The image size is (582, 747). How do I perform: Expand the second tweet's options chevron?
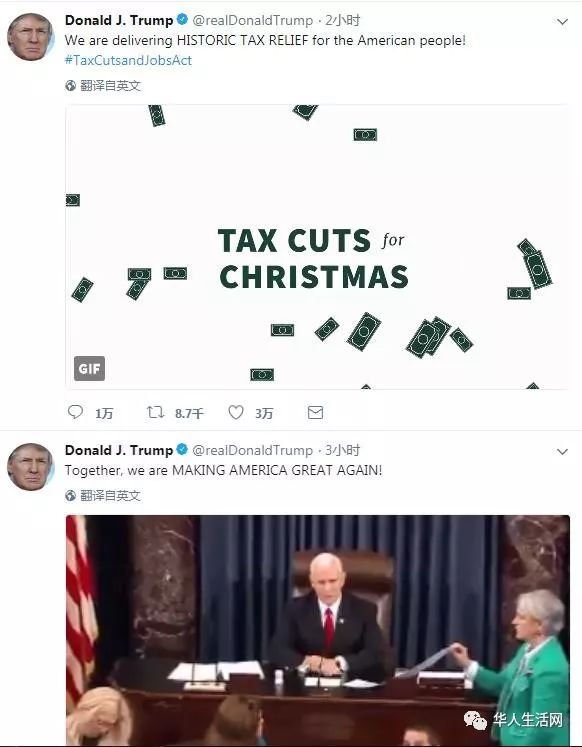(562, 452)
